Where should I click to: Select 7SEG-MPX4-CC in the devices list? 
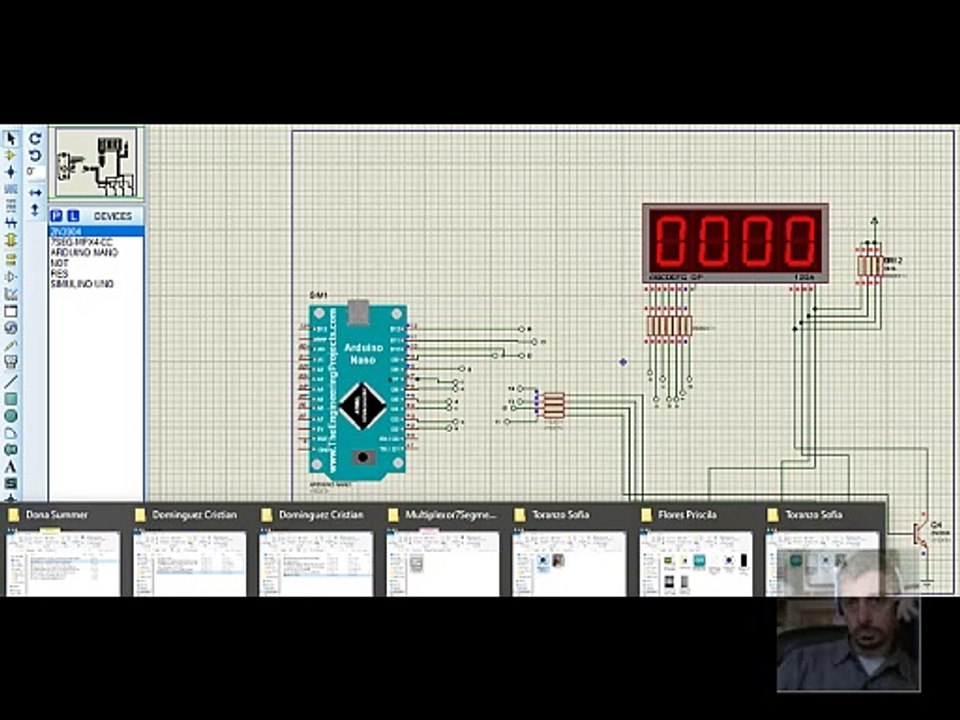coord(96,242)
